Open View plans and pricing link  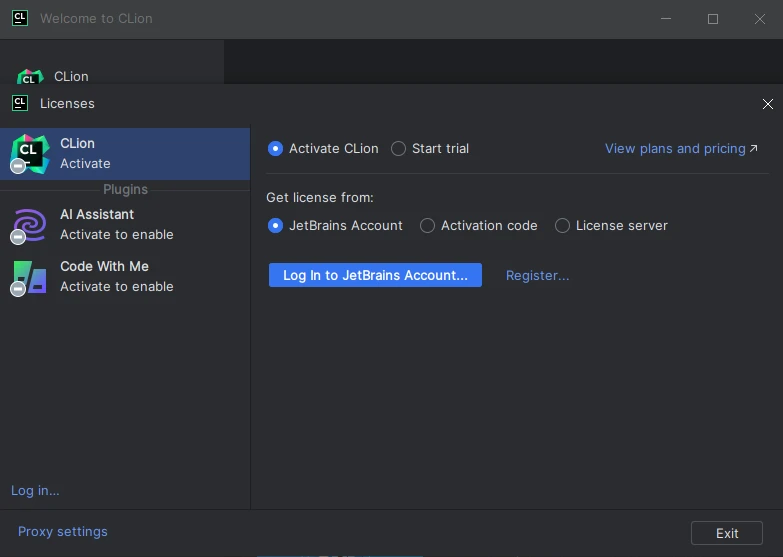(x=675, y=149)
